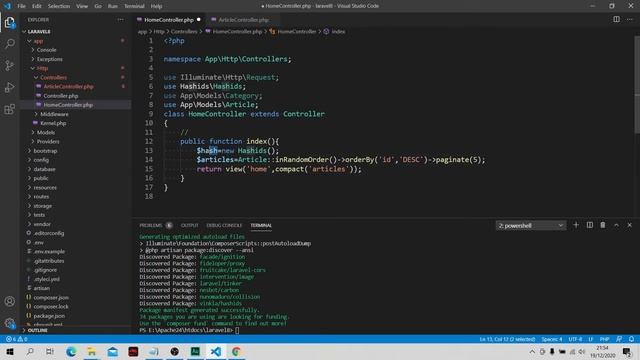Open the Accounts menu icon
The width and height of the screenshot is (640, 360).
coord(9,301)
